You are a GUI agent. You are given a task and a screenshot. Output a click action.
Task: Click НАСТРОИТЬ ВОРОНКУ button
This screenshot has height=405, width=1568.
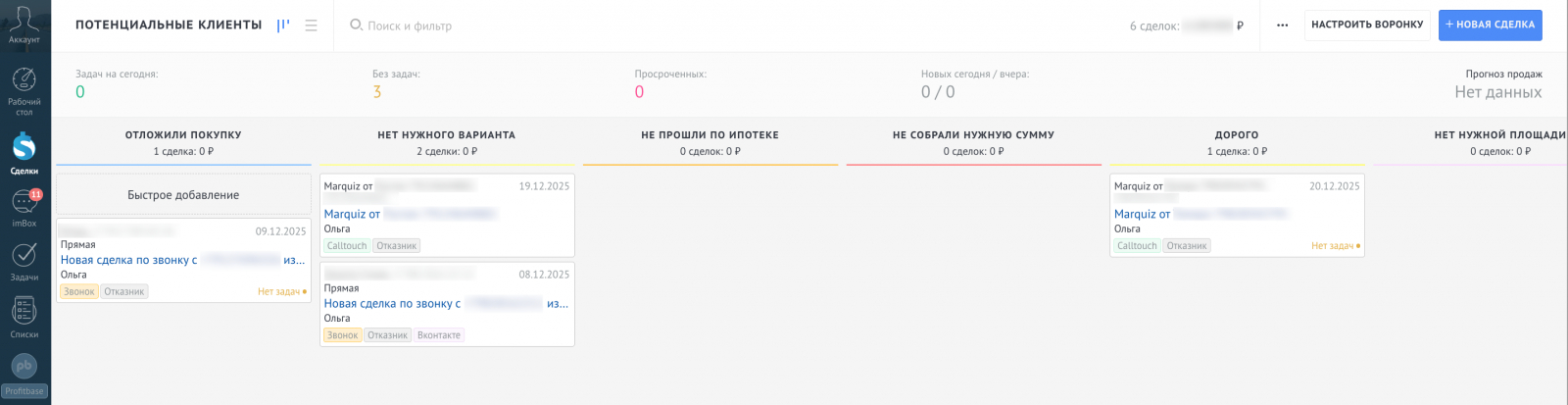[1366, 25]
